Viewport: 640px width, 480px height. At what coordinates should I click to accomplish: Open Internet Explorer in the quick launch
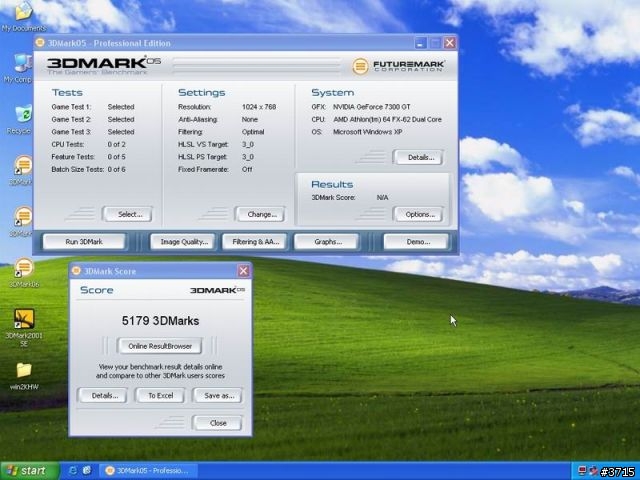[73, 471]
